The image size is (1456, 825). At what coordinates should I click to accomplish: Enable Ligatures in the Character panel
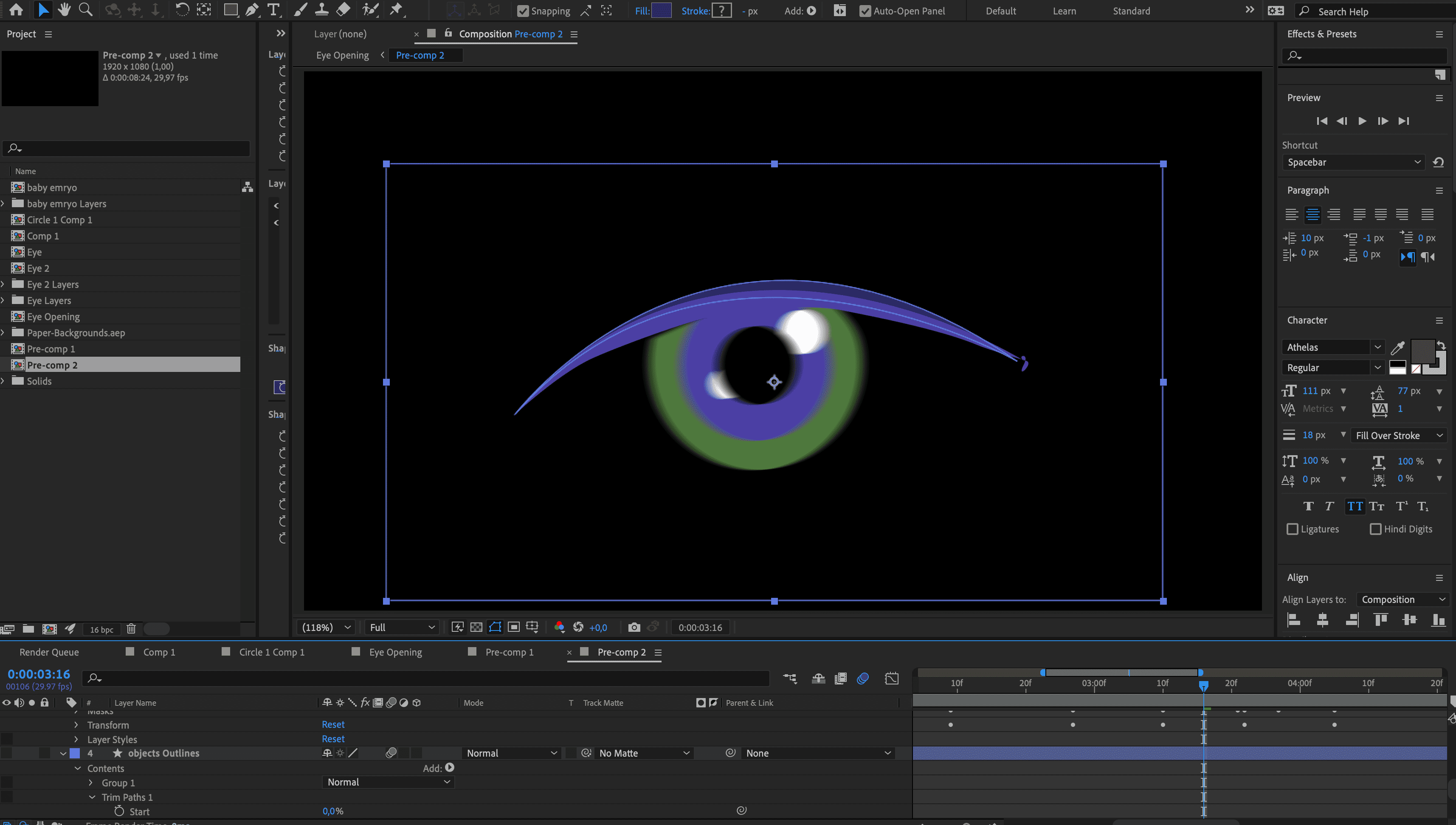point(1293,529)
